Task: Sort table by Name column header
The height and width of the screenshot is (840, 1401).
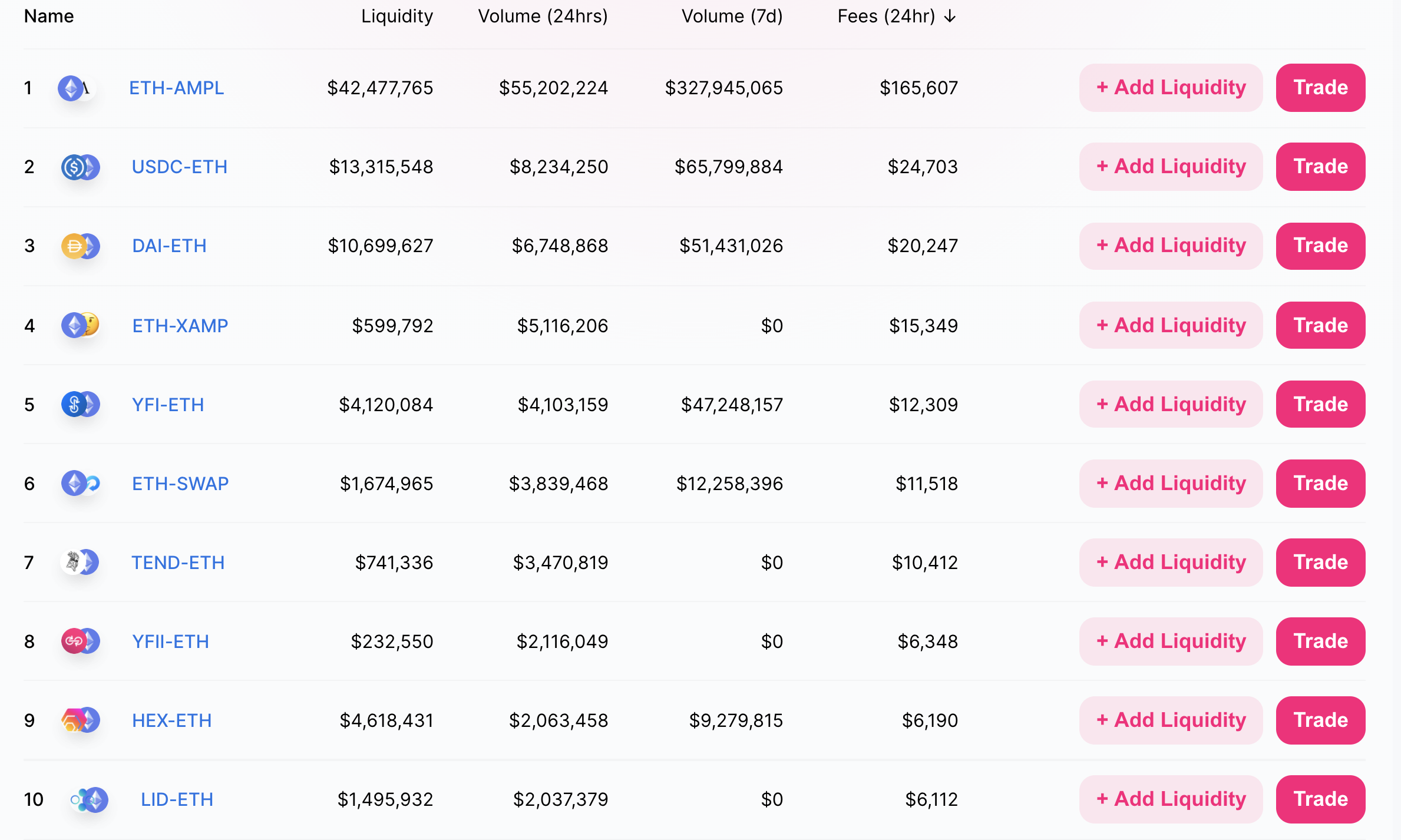Action: pyautogui.click(x=49, y=16)
